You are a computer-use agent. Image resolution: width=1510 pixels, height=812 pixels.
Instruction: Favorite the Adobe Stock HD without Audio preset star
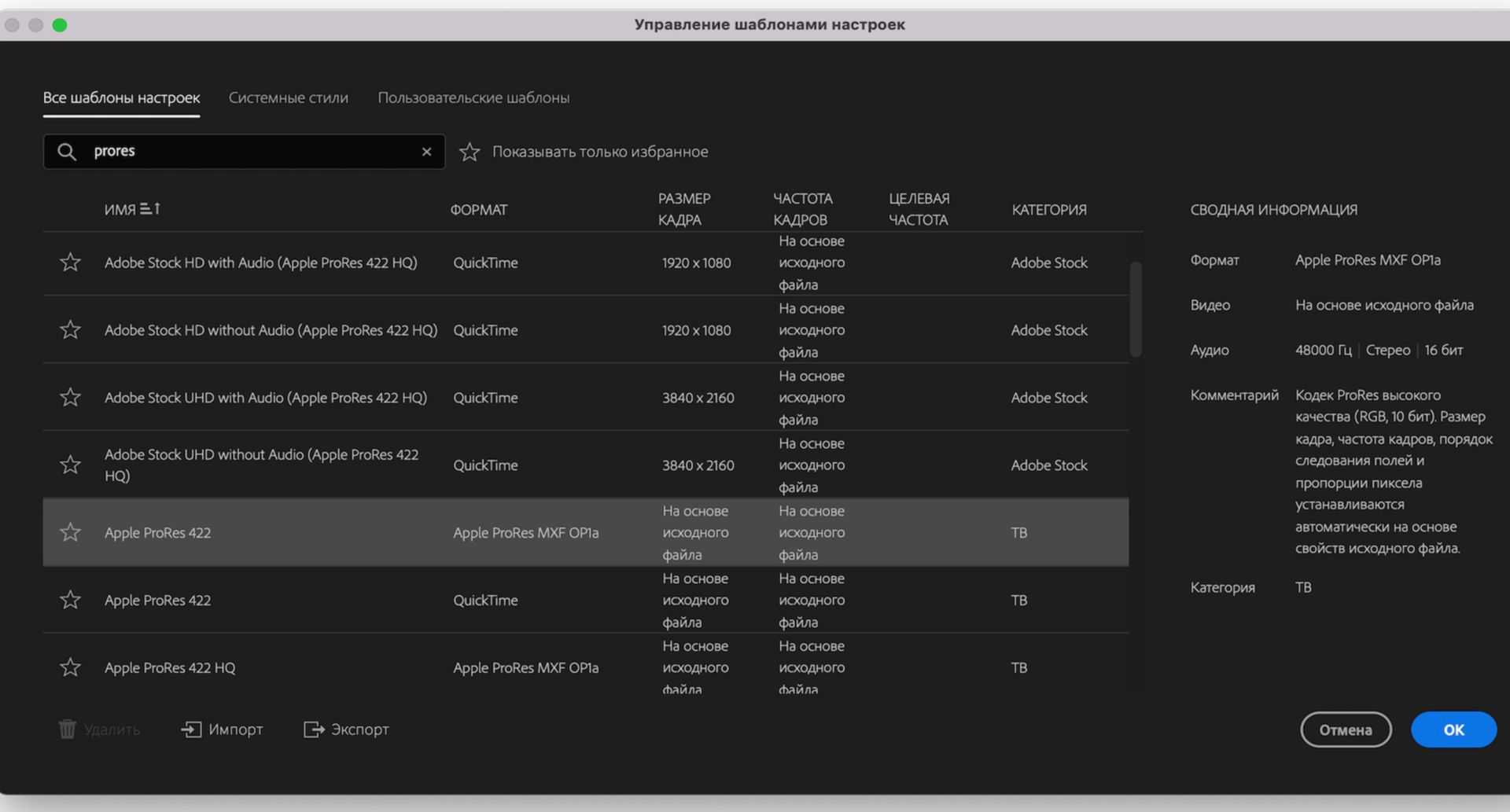click(x=71, y=329)
